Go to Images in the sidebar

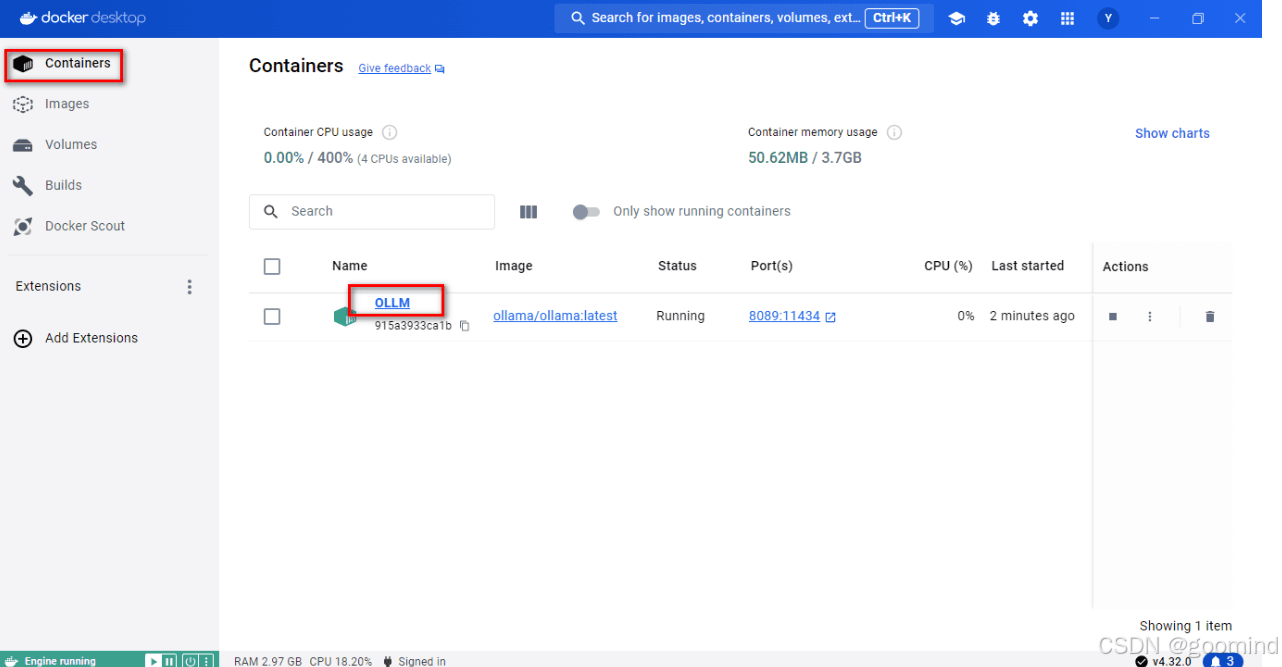click(x=109, y=104)
